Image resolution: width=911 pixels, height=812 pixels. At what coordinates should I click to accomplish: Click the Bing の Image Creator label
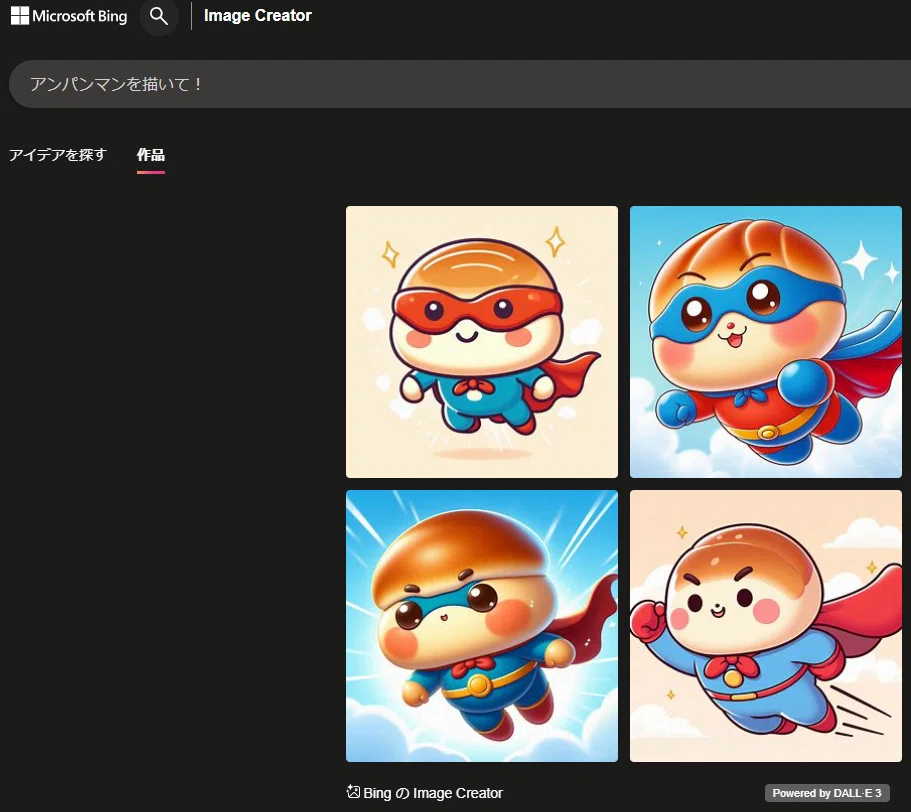click(433, 793)
